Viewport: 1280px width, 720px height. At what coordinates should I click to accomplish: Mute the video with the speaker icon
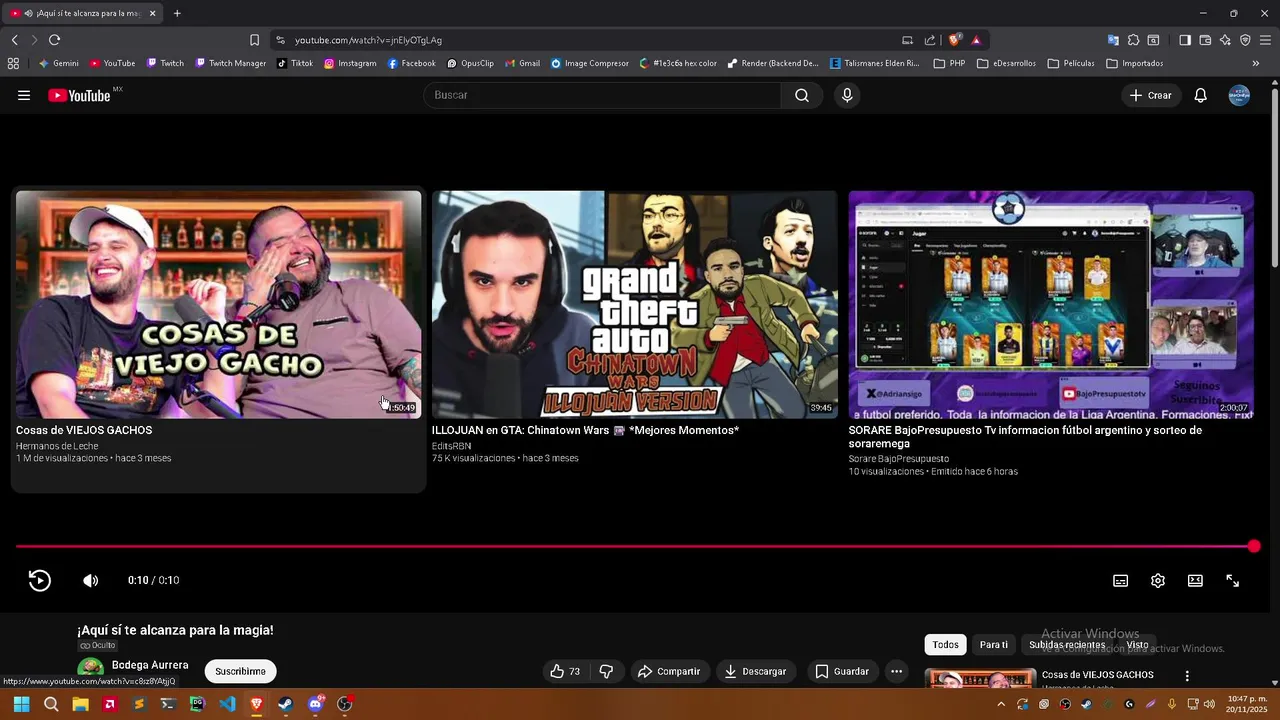pos(90,580)
